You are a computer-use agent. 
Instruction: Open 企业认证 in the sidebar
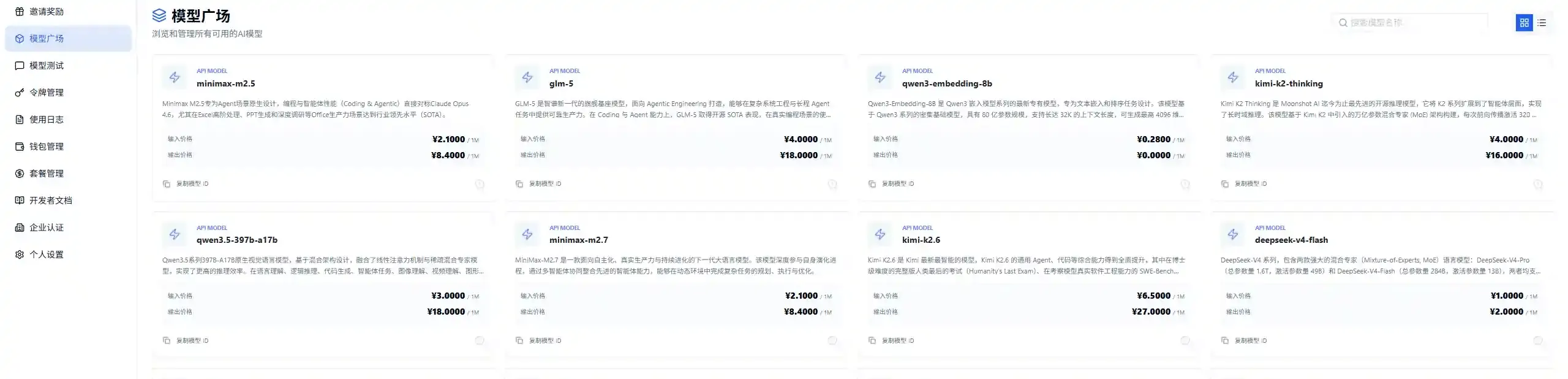(68, 228)
